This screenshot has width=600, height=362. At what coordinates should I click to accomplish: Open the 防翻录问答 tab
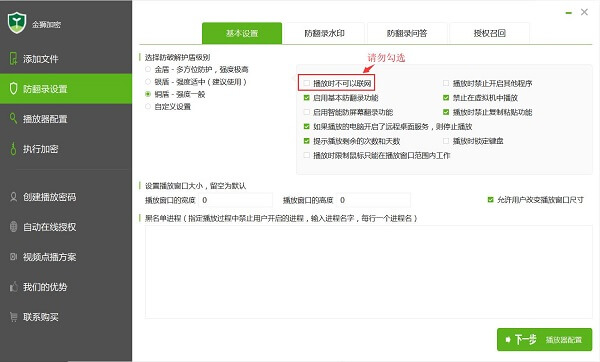407,33
